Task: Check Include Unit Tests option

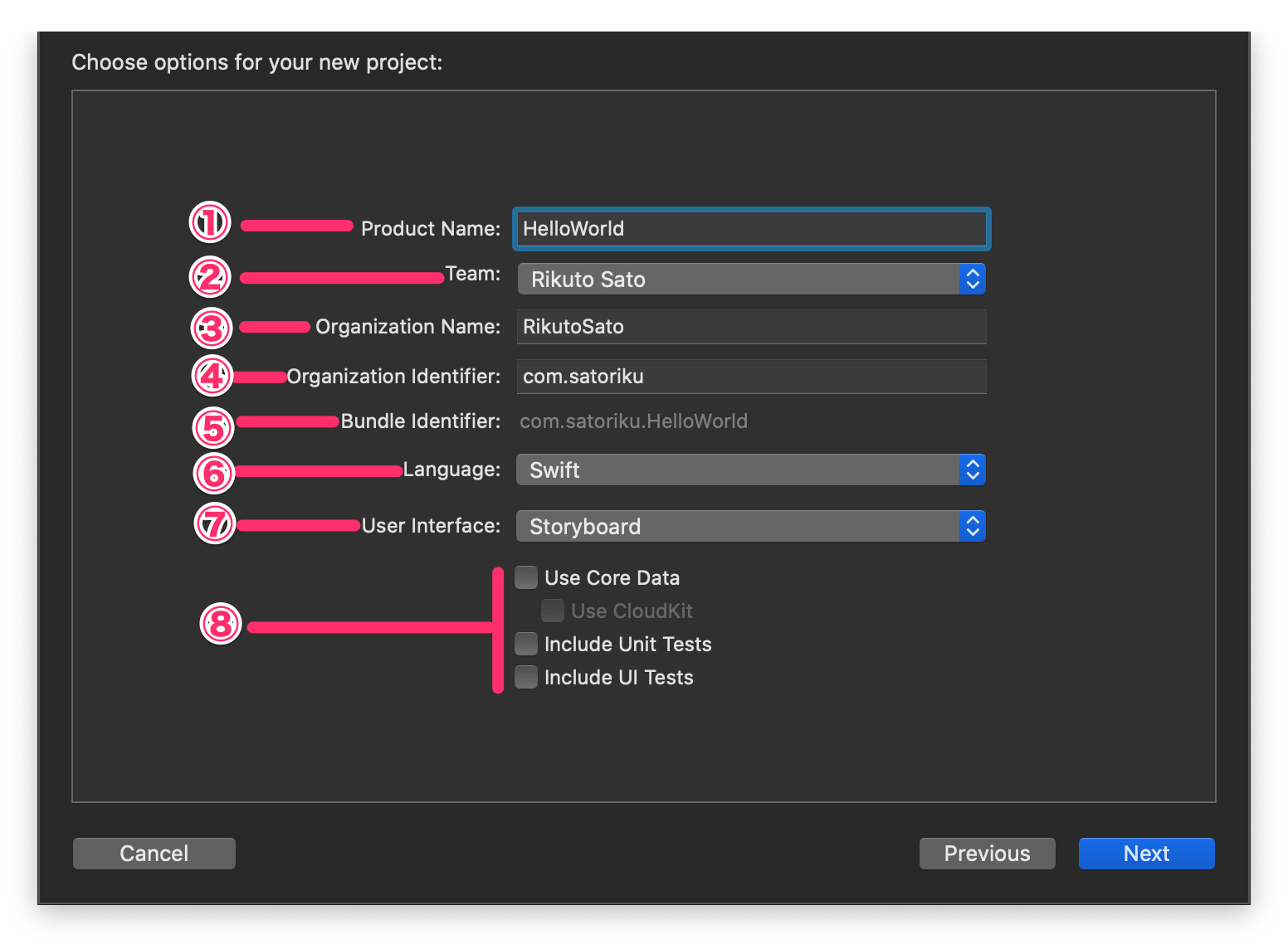Action: click(526, 644)
